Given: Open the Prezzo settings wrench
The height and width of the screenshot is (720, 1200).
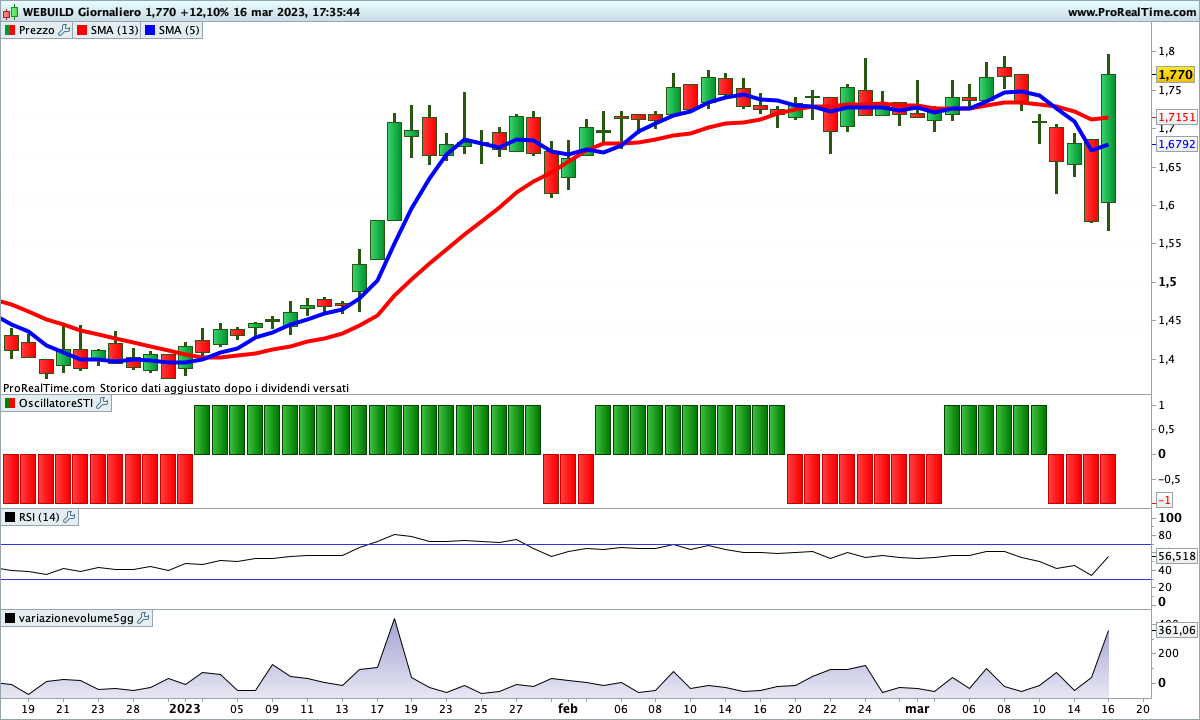Looking at the screenshot, I should pos(64,30).
